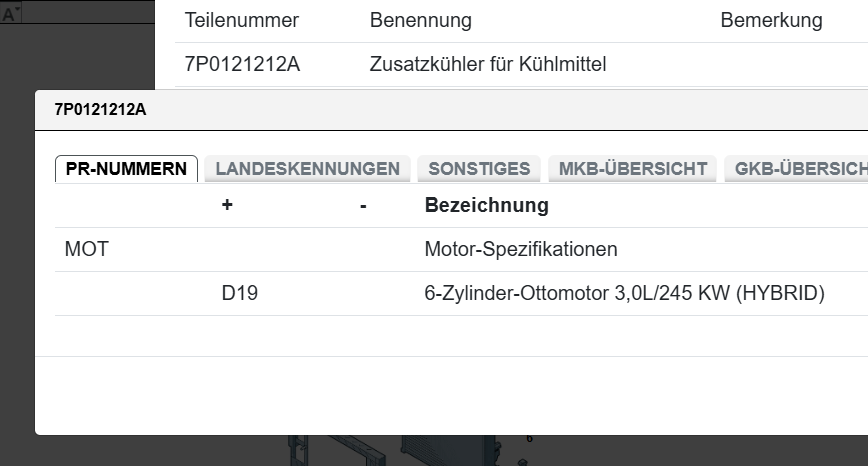Open the LANDESKENNUNGEN tab
Screen dimensions: 868x466
coord(307,169)
